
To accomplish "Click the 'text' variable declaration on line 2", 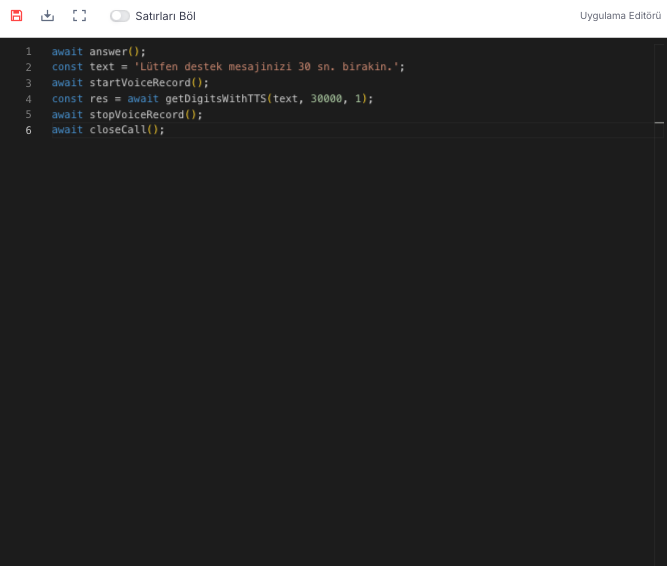I will pos(102,67).
